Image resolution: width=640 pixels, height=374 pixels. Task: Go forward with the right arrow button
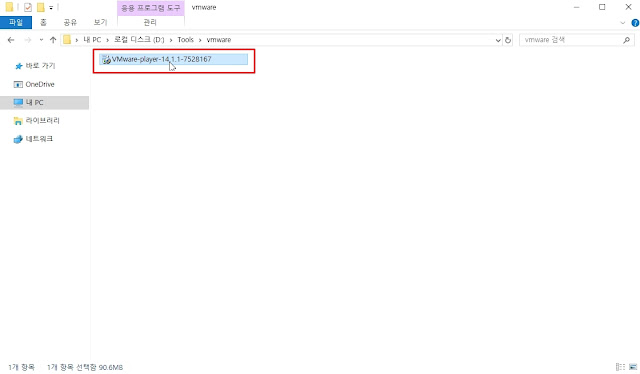click(x=27, y=40)
